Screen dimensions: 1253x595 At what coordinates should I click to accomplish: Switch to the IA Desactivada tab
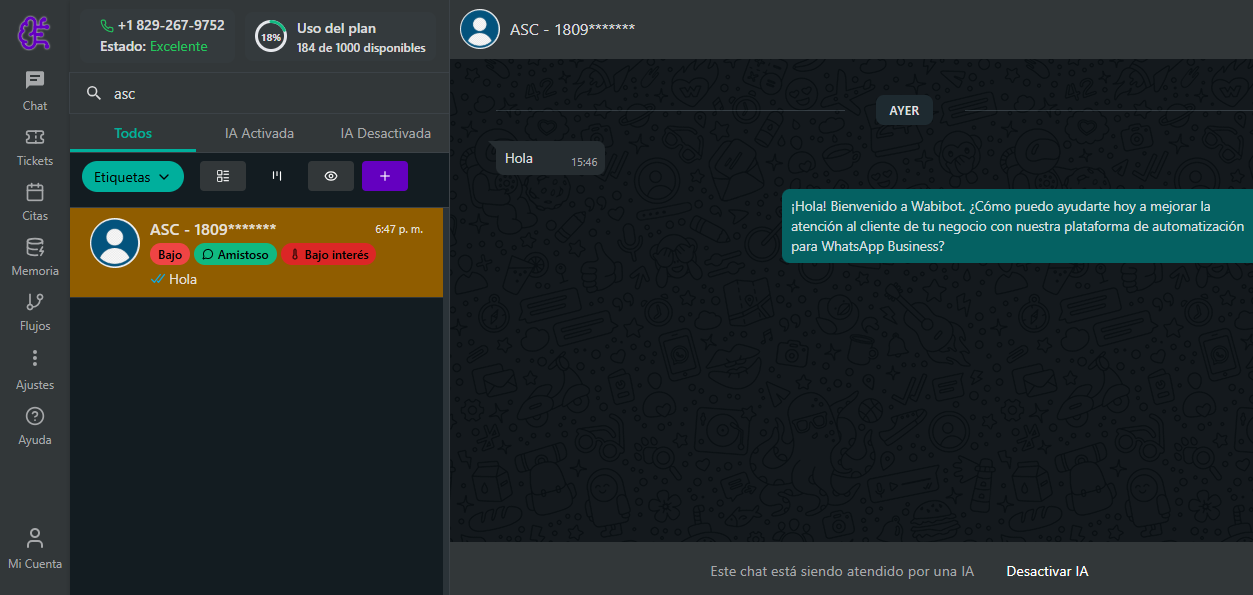click(385, 133)
